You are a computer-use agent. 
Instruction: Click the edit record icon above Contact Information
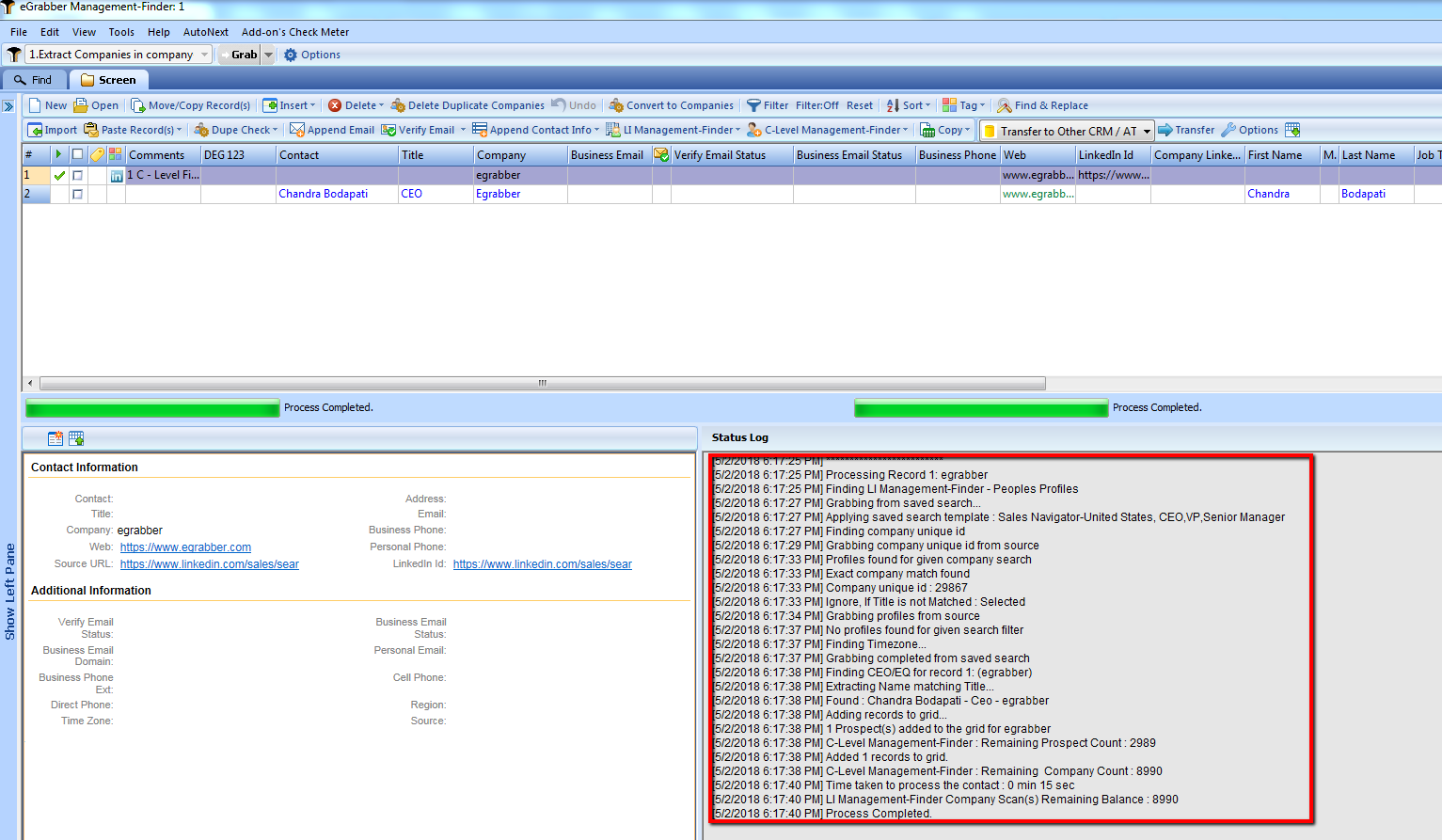tap(55, 438)
